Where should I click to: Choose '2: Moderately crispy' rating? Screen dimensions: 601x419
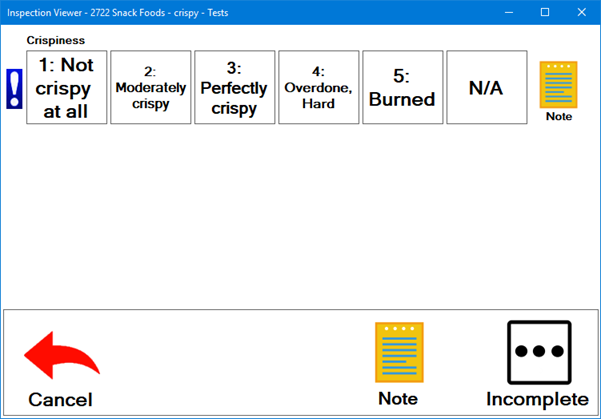150,88
